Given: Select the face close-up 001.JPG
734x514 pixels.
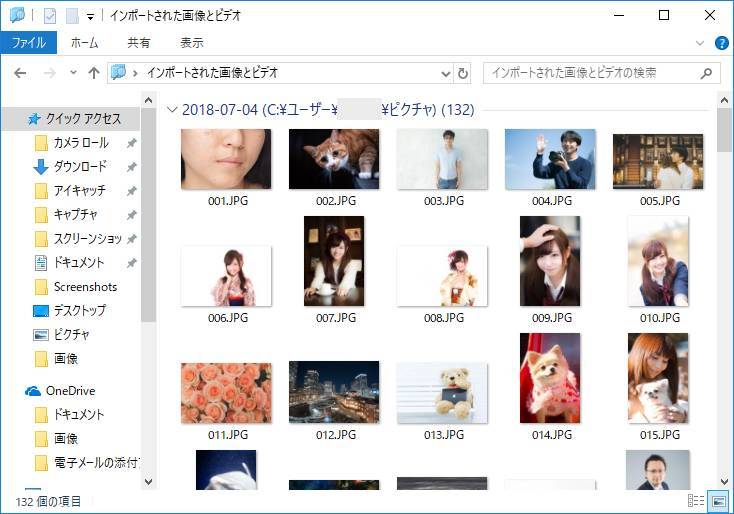Looking at the screenshot, I should 226,159.
